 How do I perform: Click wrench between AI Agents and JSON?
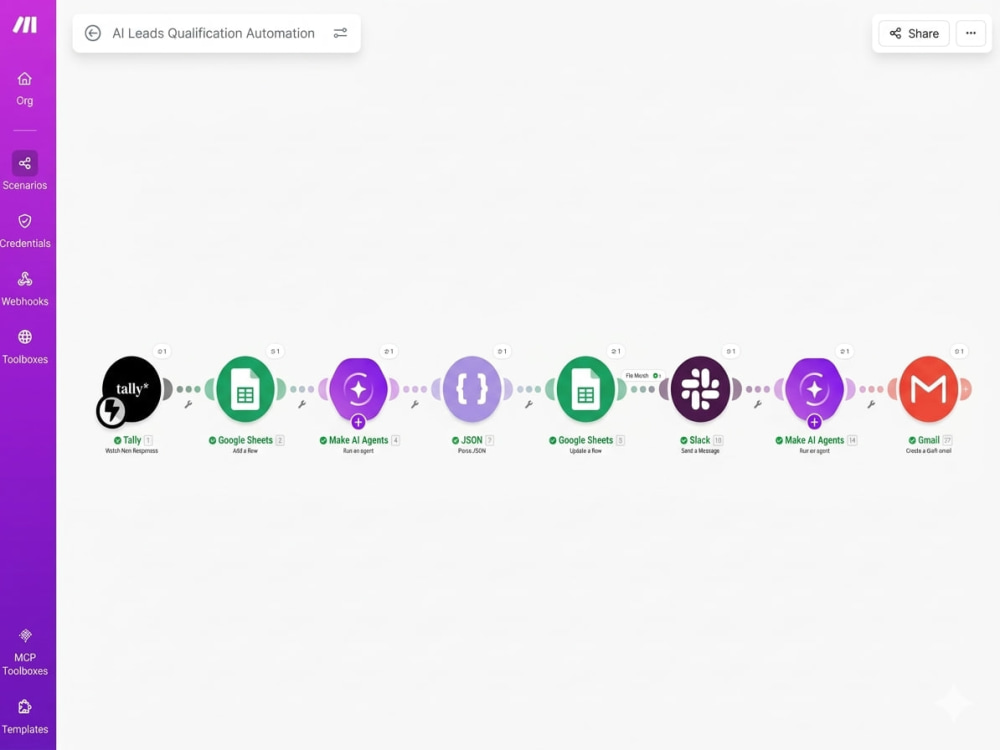click(415, 404)
